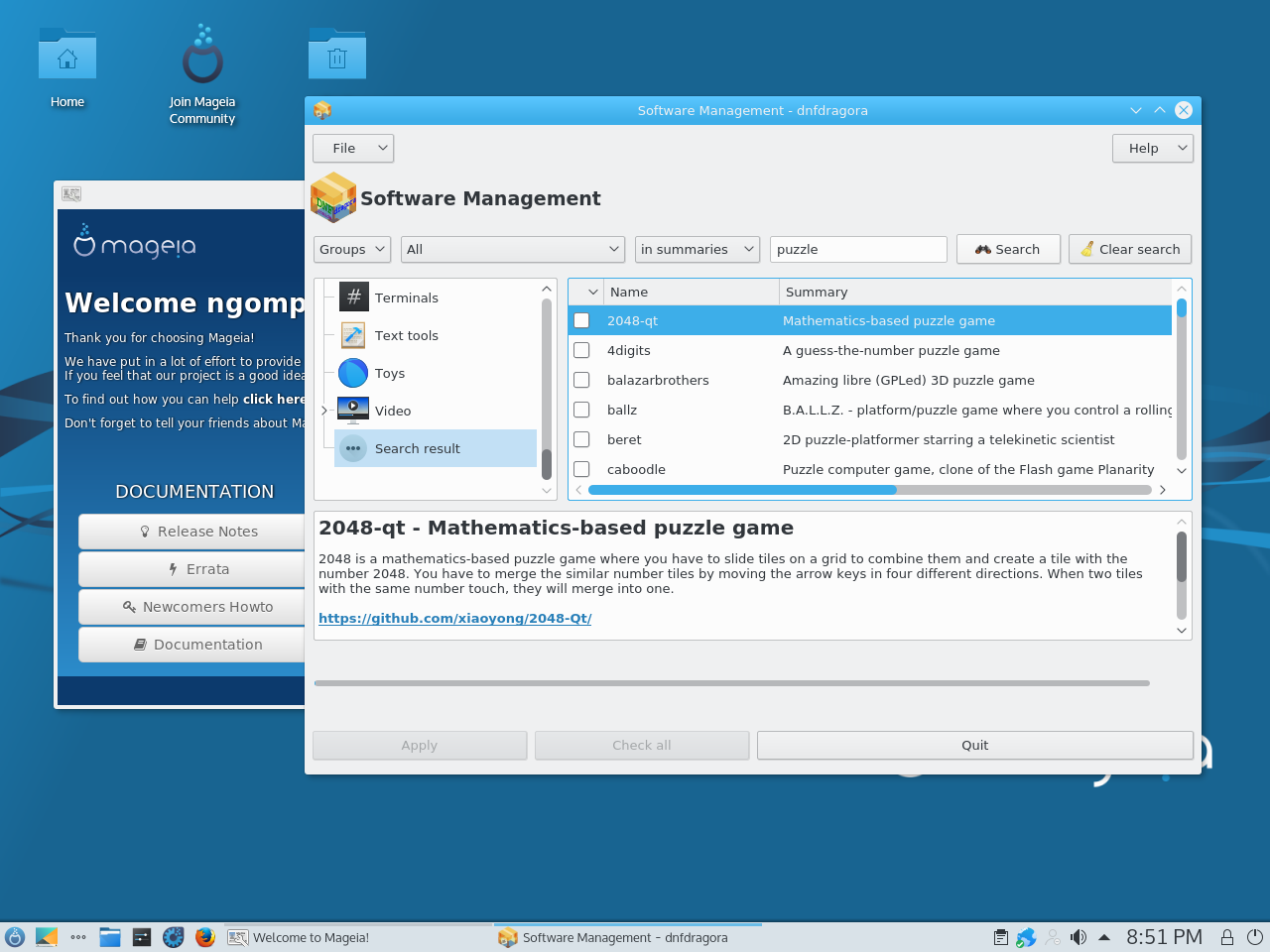Launch Firefox from the taskbar
Viewport: 1270px width, 952px height.
click(205, 937)
